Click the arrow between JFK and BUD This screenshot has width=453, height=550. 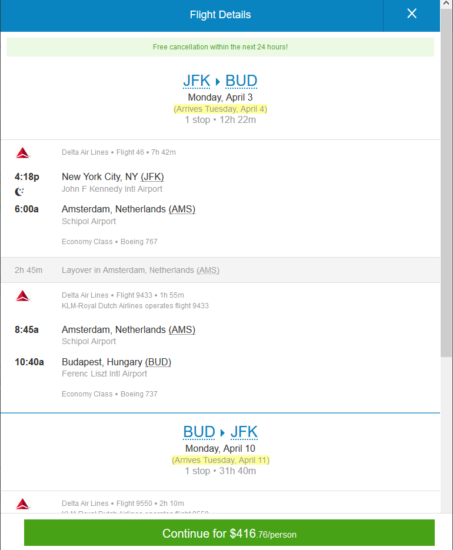coord(218,82)
